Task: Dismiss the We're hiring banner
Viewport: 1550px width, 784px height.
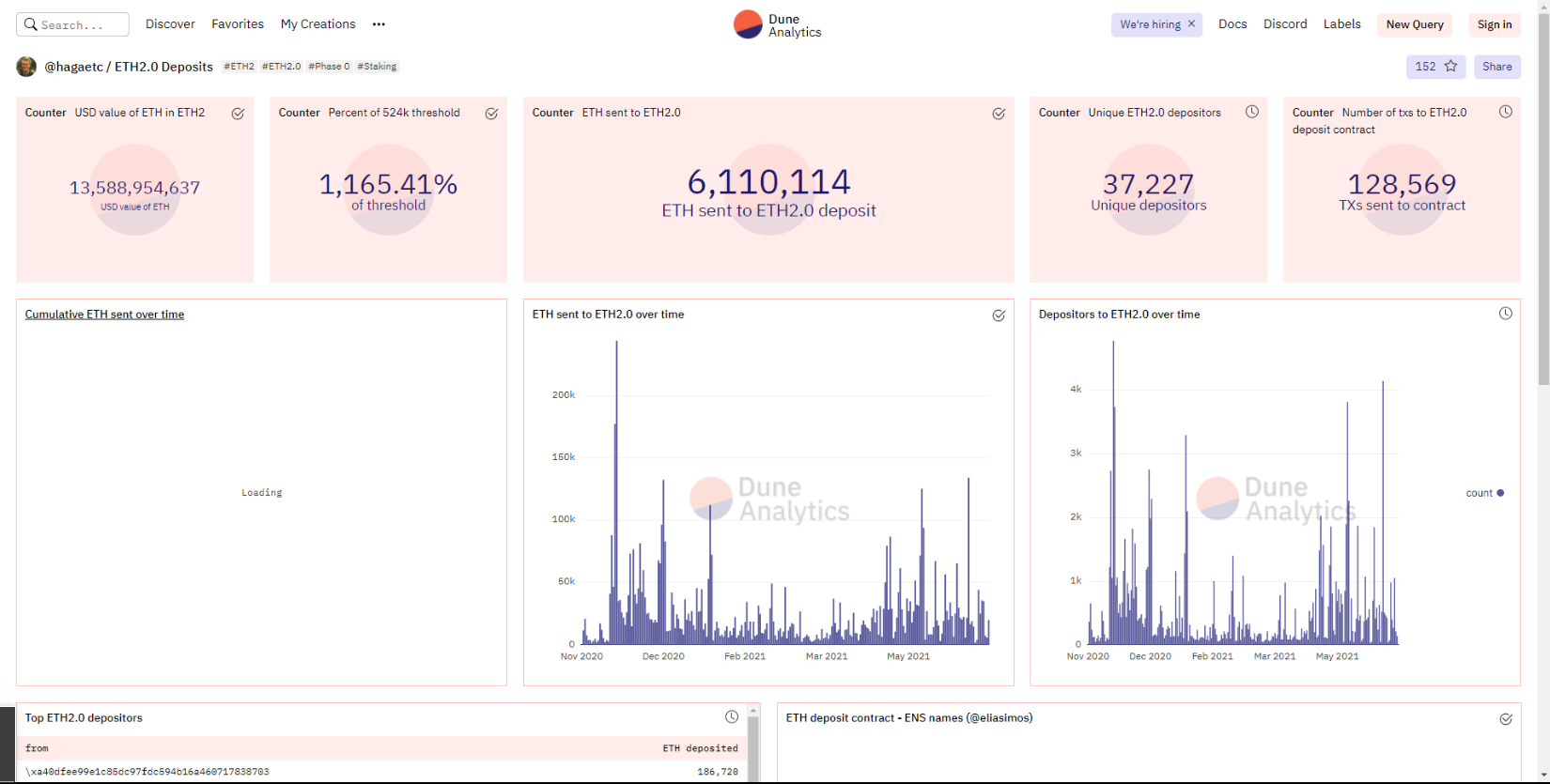Action: 1191,23
